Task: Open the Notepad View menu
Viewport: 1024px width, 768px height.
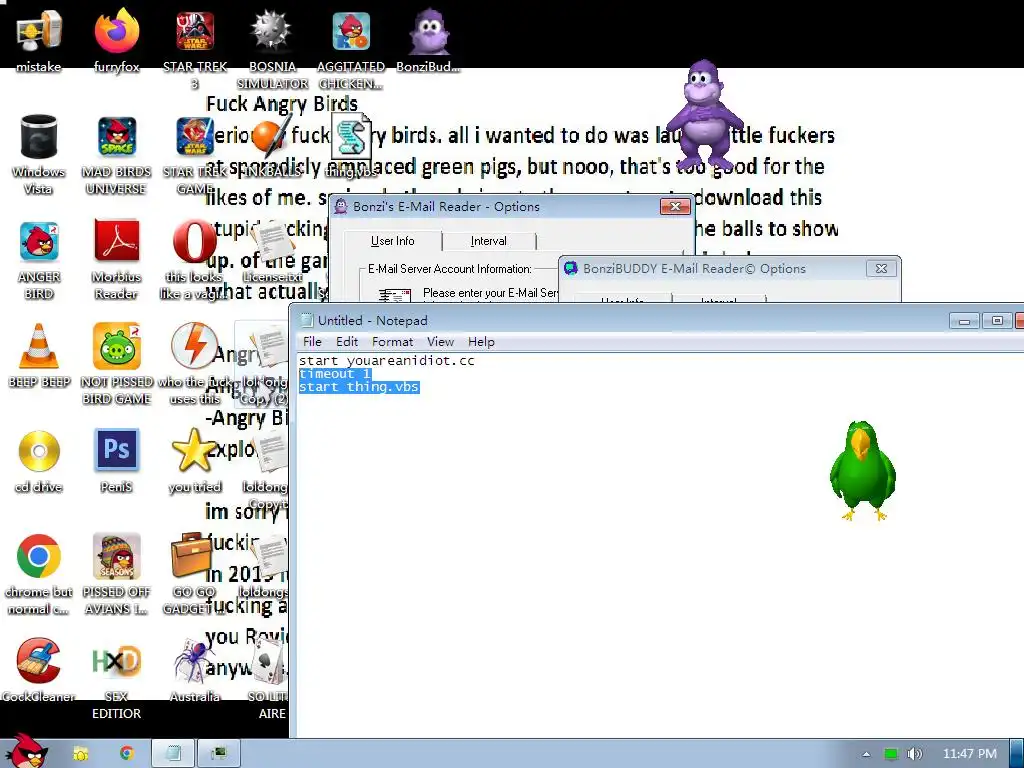Action: coord(440,342)
